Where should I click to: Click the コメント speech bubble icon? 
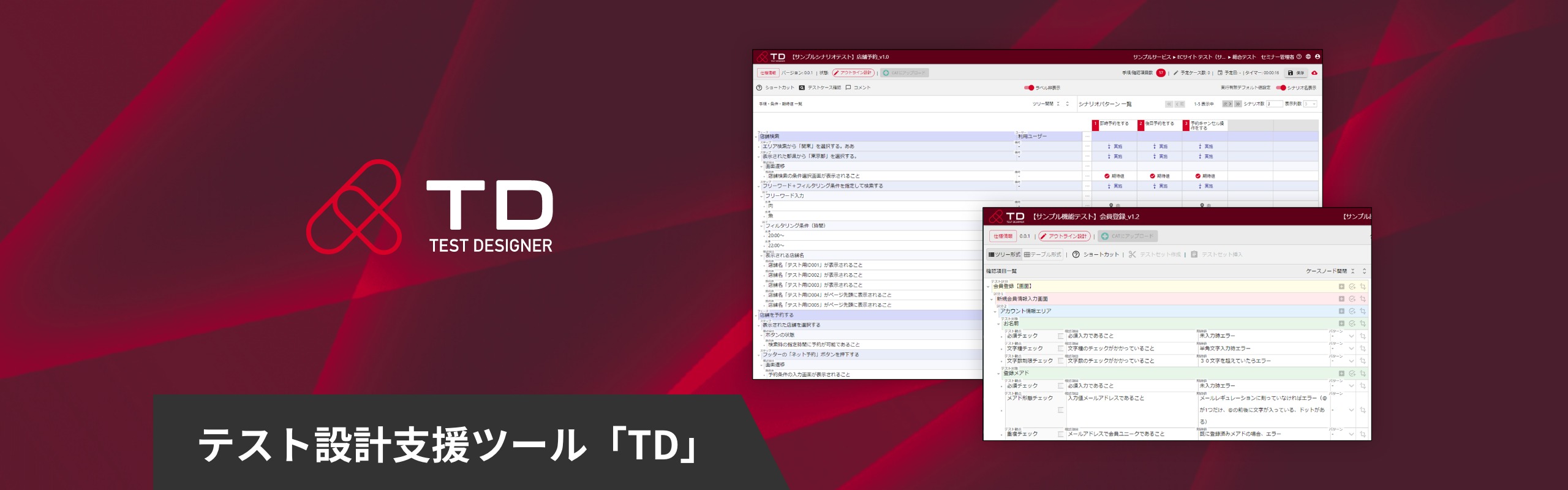click(x=848, y=88)
